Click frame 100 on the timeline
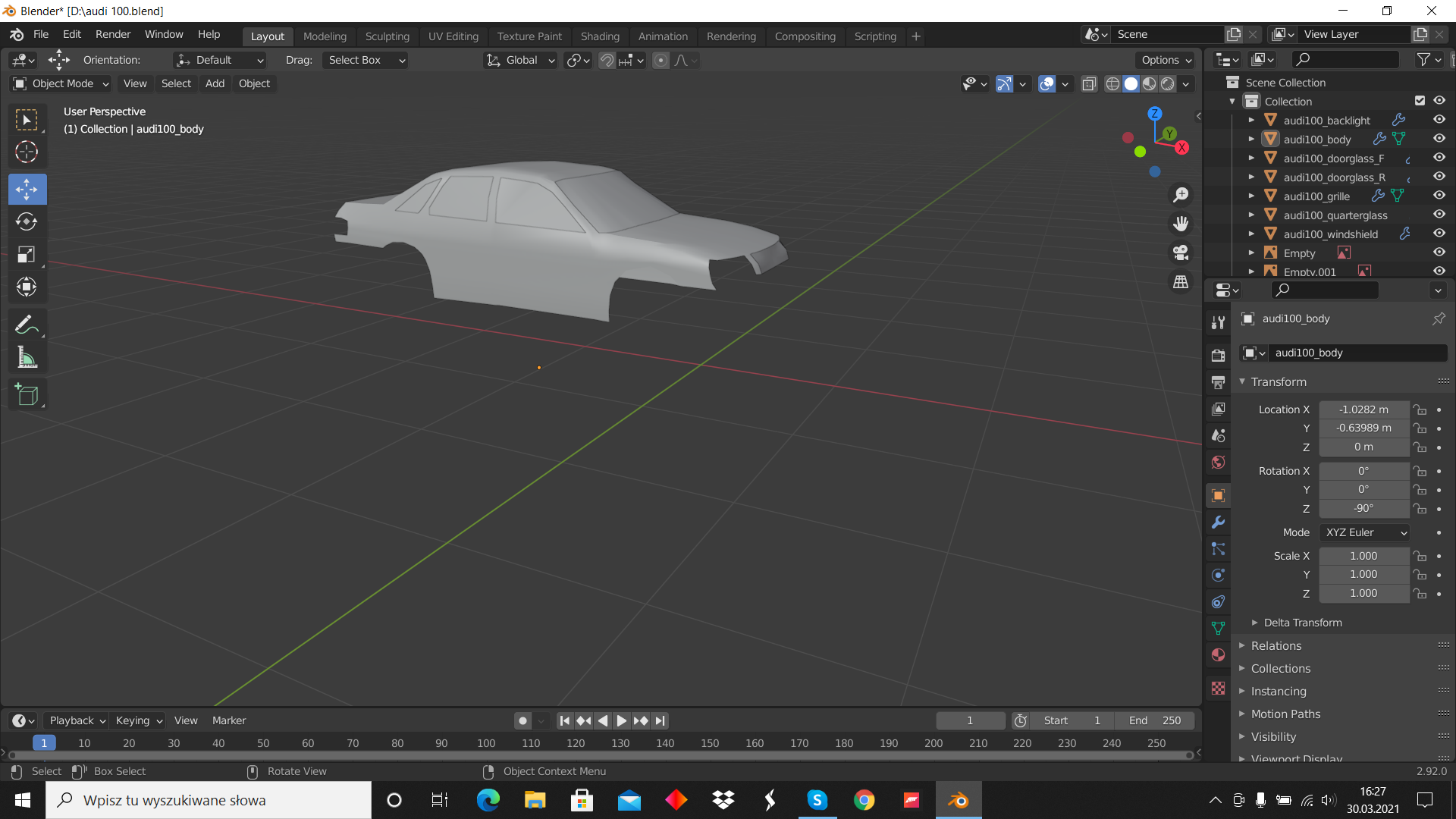The image size is (1456, 819). tap(486, 743)
